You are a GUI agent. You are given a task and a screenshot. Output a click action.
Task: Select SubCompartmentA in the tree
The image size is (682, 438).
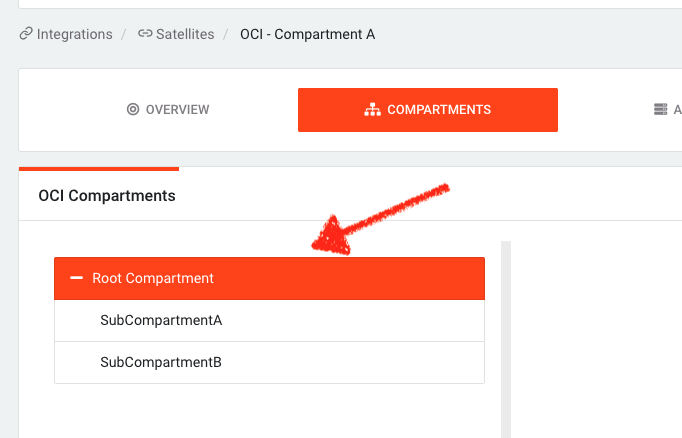[x=269, y=321]
